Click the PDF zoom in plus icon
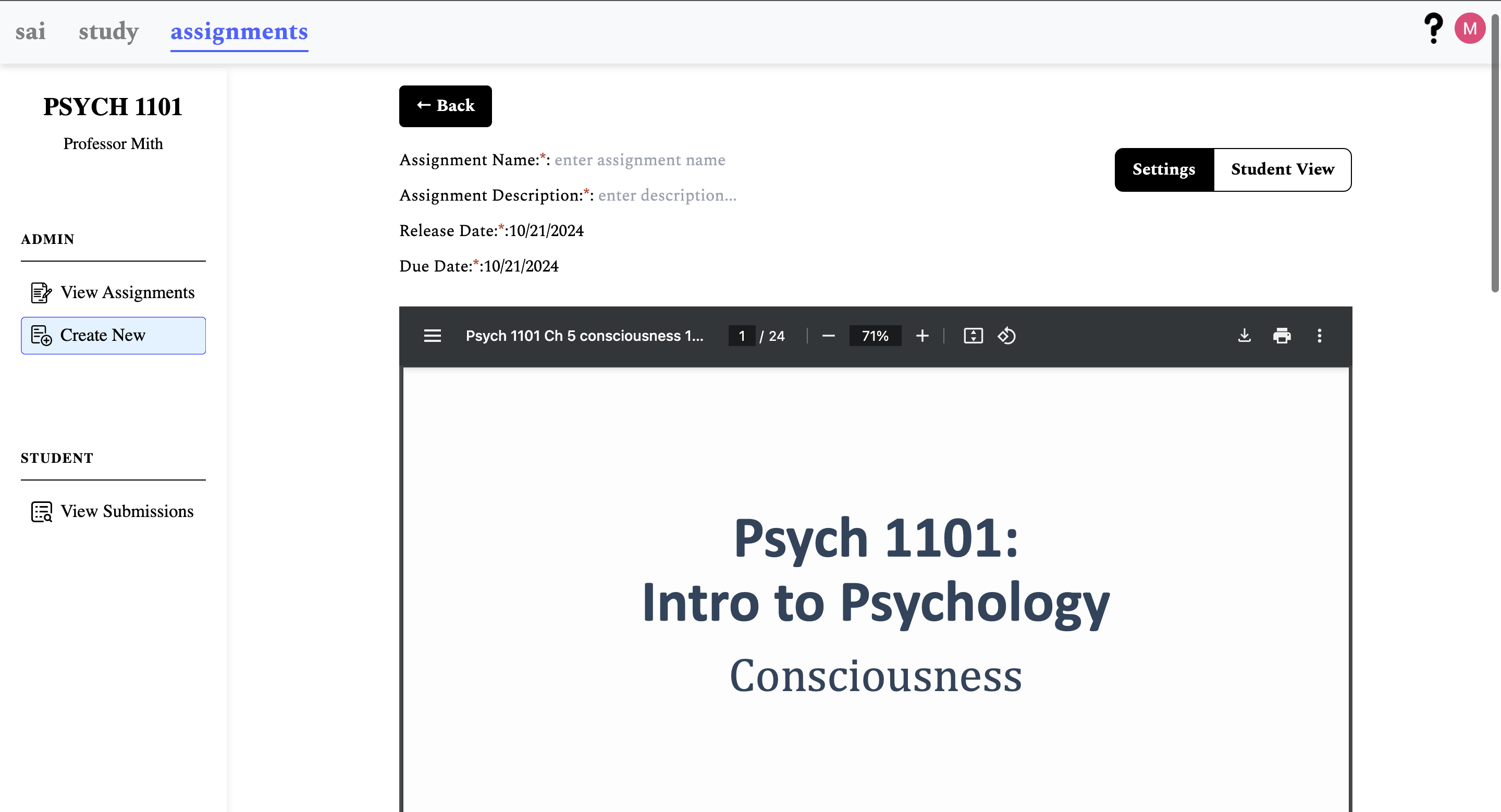Viewport: 1501px width, 812px height. coord(922,336)
